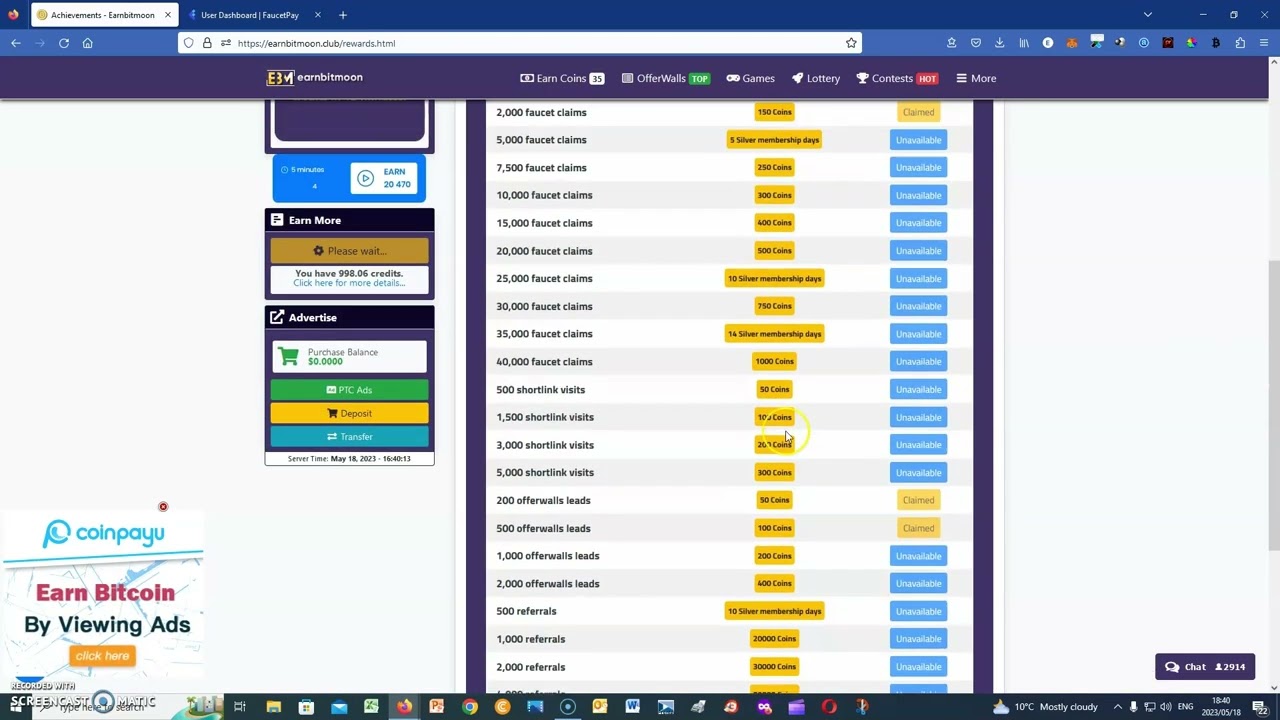Open Google Chrome from the taskbar
Viewport: 1280px width, 720px height.
pyautogui.click(x=470, y=707)
